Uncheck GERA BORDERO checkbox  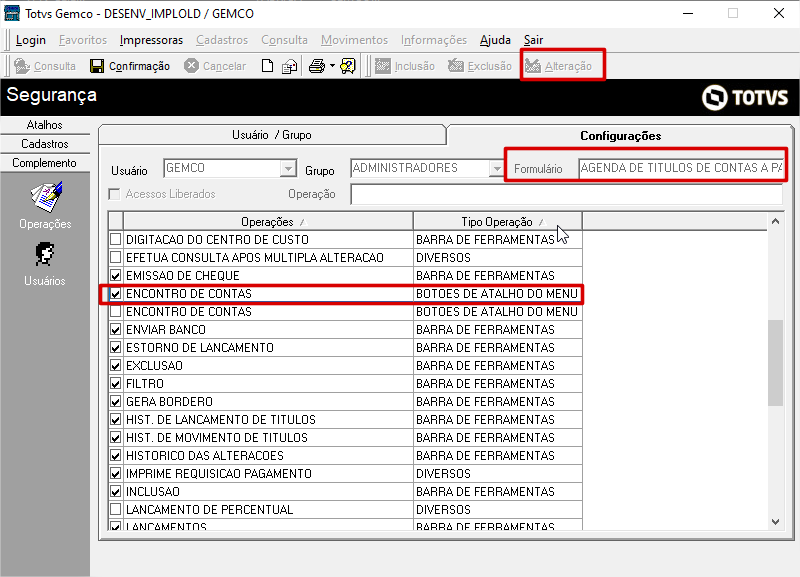(x=116, y=402)
